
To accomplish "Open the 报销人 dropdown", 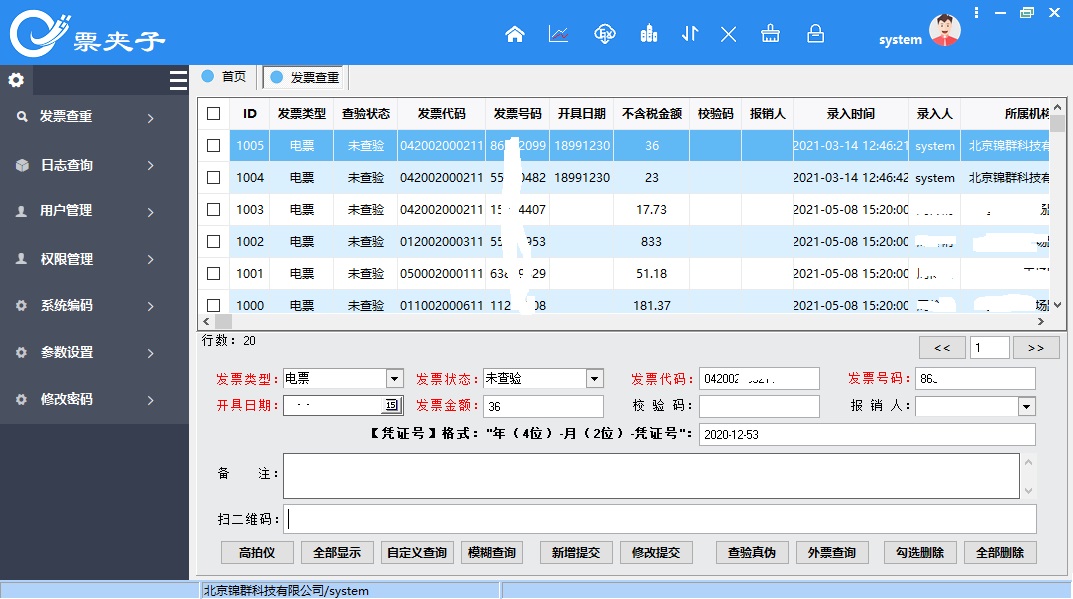I will pyautogui.click(x=1026, y=407).
